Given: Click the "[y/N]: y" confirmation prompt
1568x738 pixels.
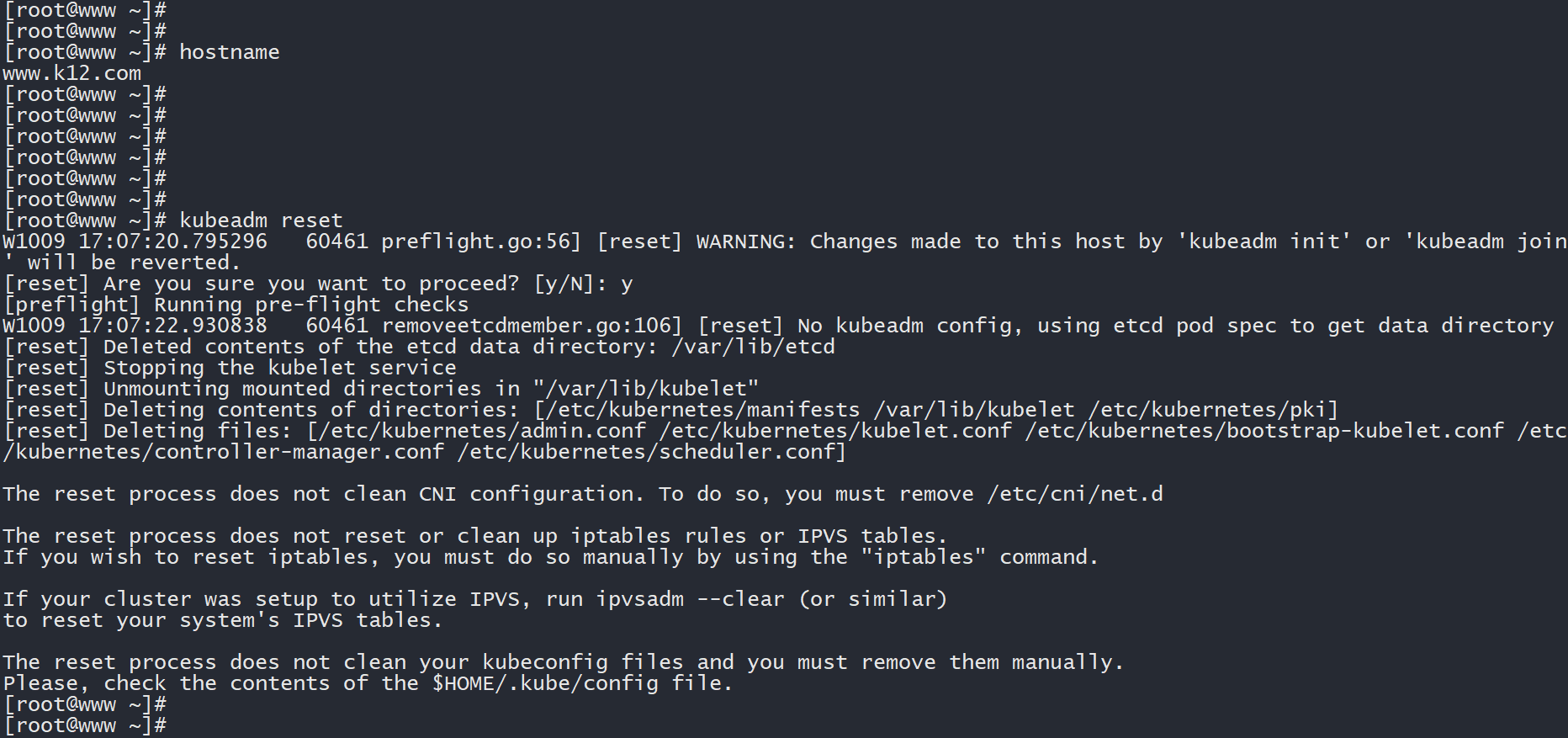Looking at the screenshot, I should (x=583, y=284).
